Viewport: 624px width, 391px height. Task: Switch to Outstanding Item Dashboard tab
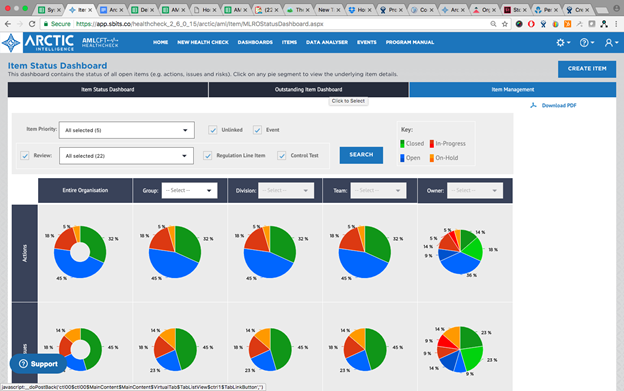pos(308,89)
